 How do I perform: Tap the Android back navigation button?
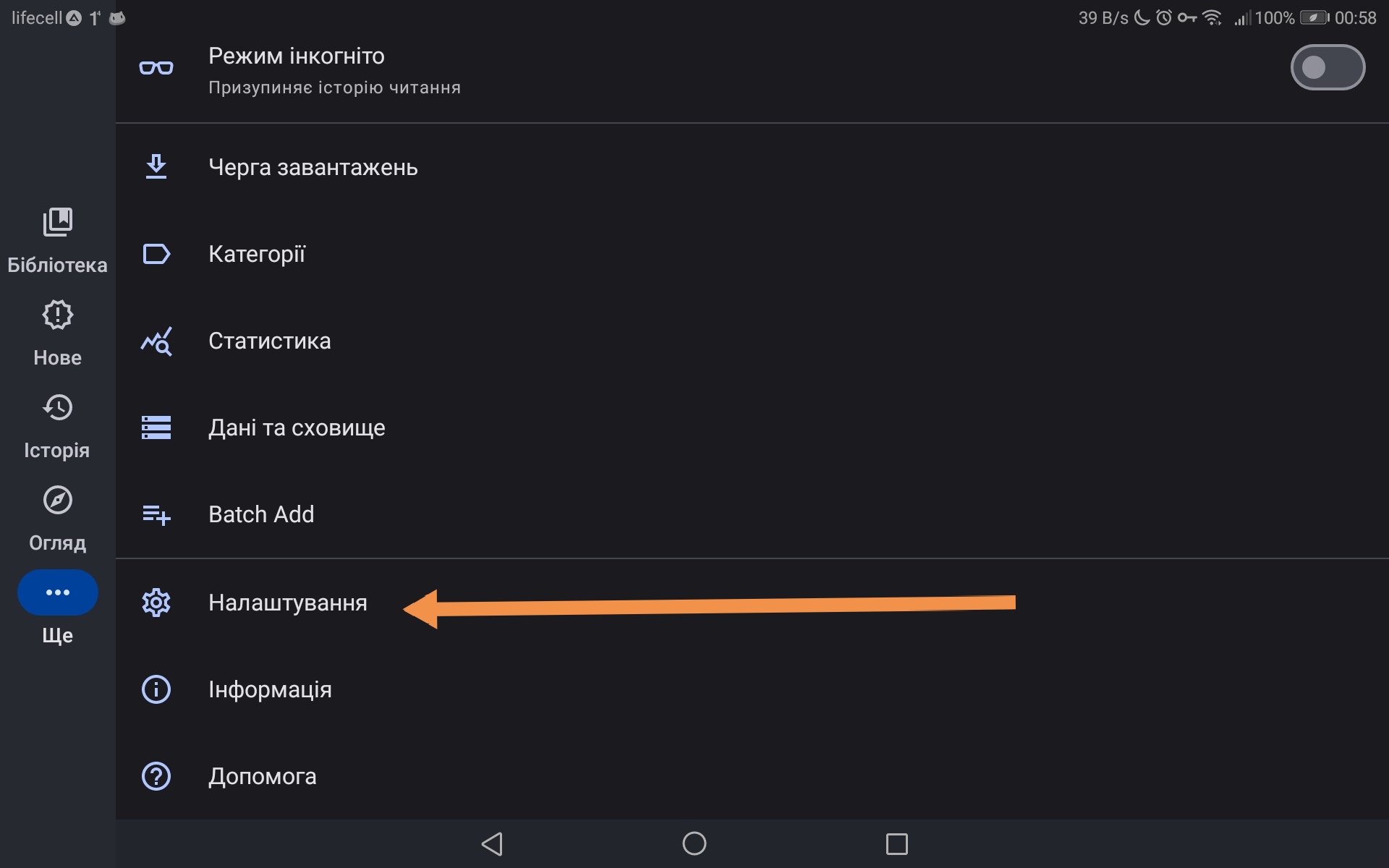tap(492, 843)
